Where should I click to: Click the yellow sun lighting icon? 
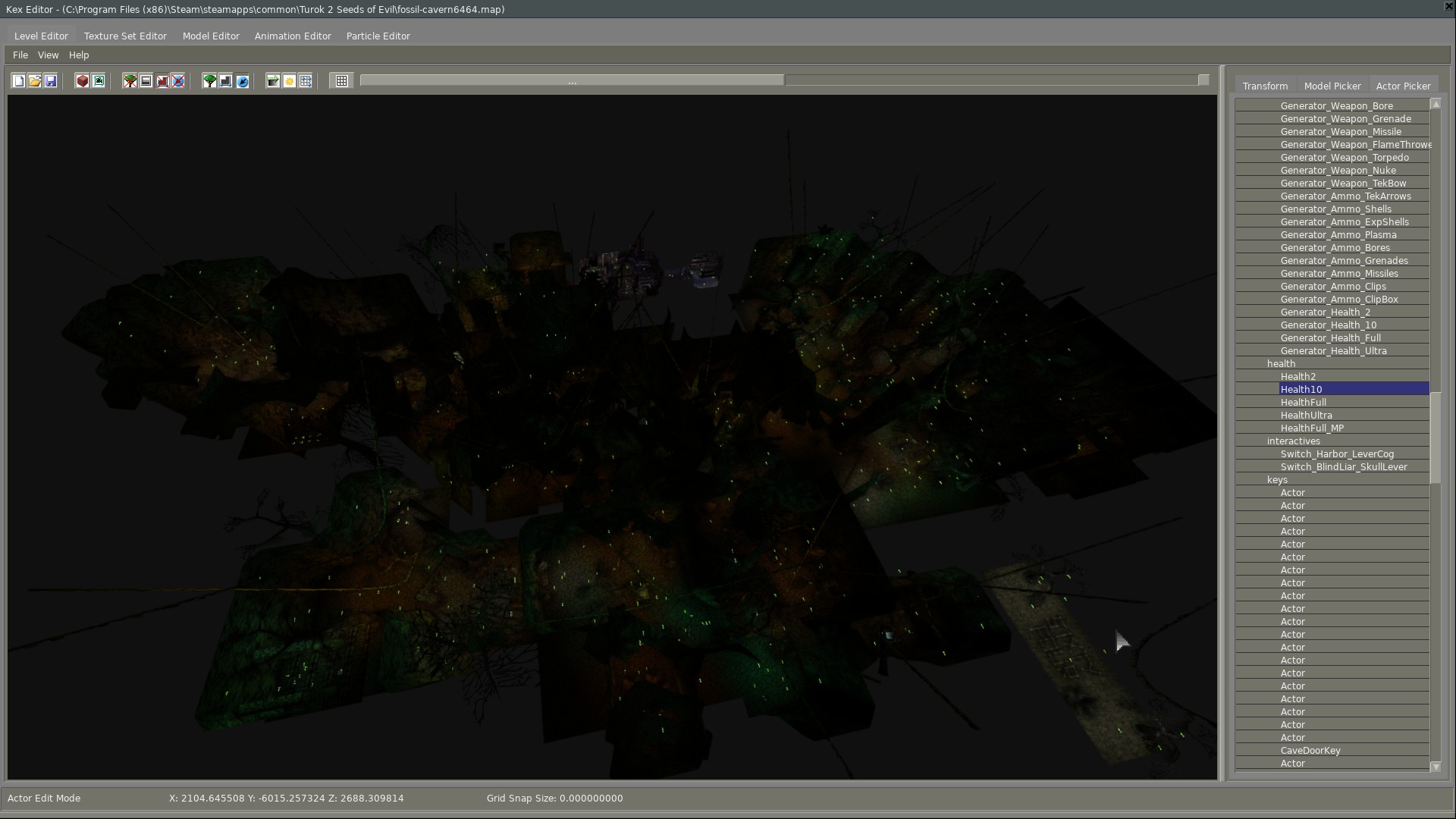point(290,81)
